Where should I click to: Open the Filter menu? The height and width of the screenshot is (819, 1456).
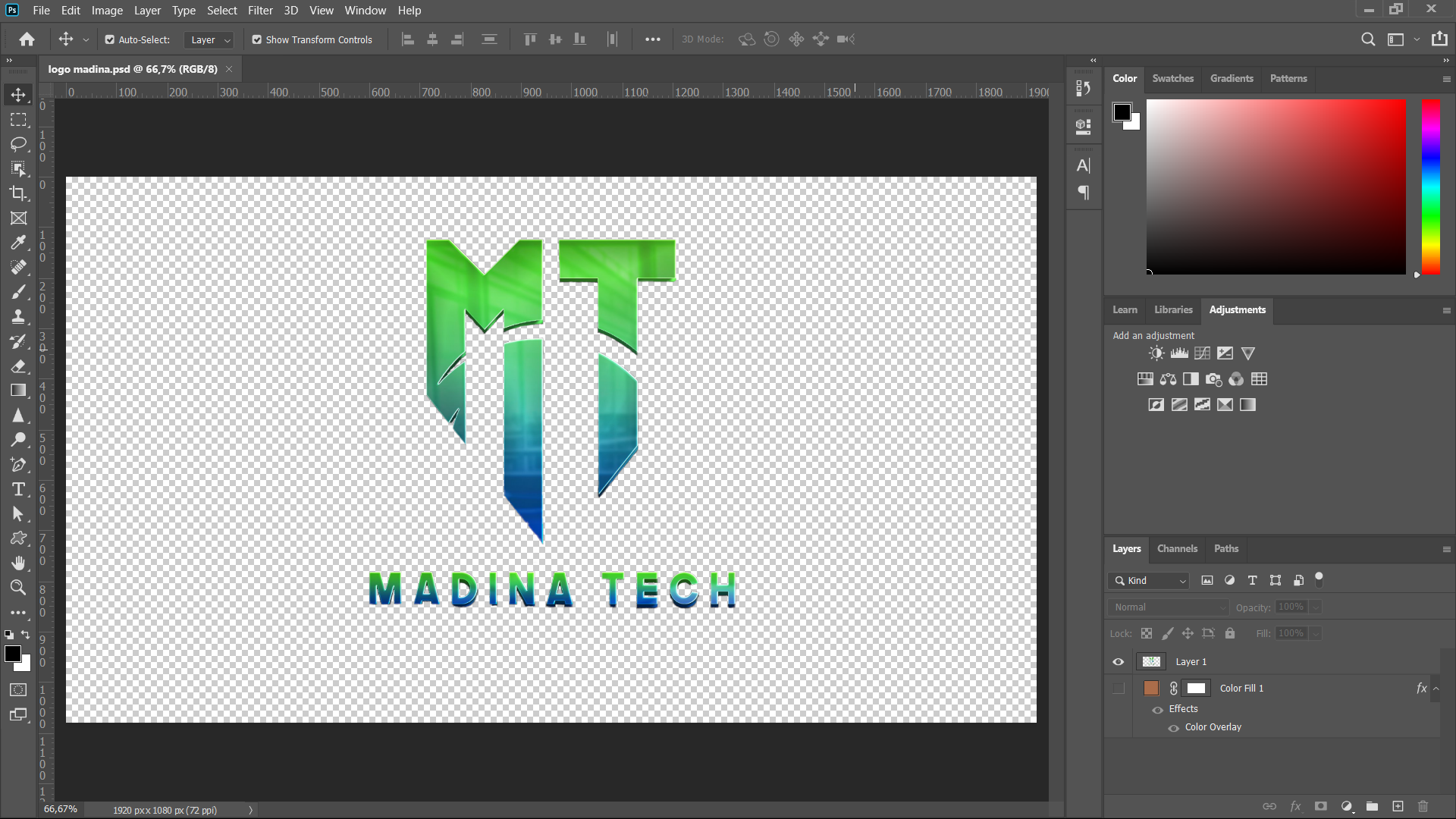[x=259, y=11]
